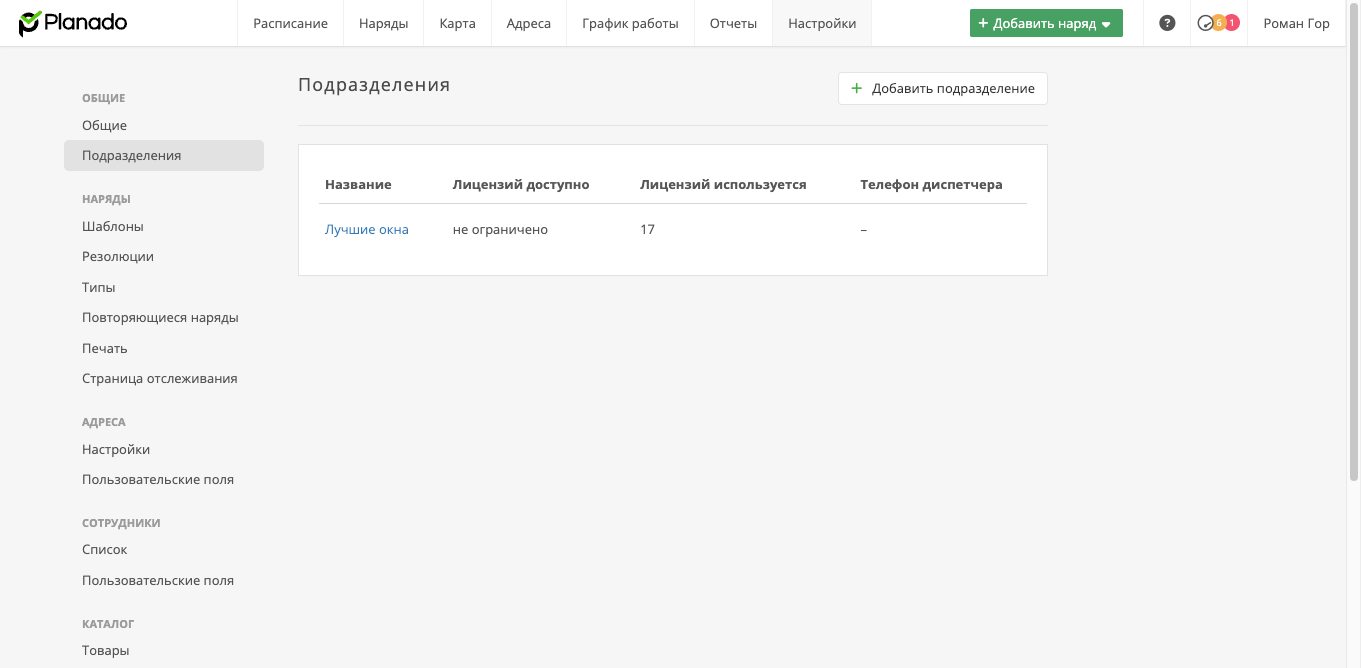Click the licenses used value 17
This screenshot has width=1361, height=668.
click(x=647, y=229)
